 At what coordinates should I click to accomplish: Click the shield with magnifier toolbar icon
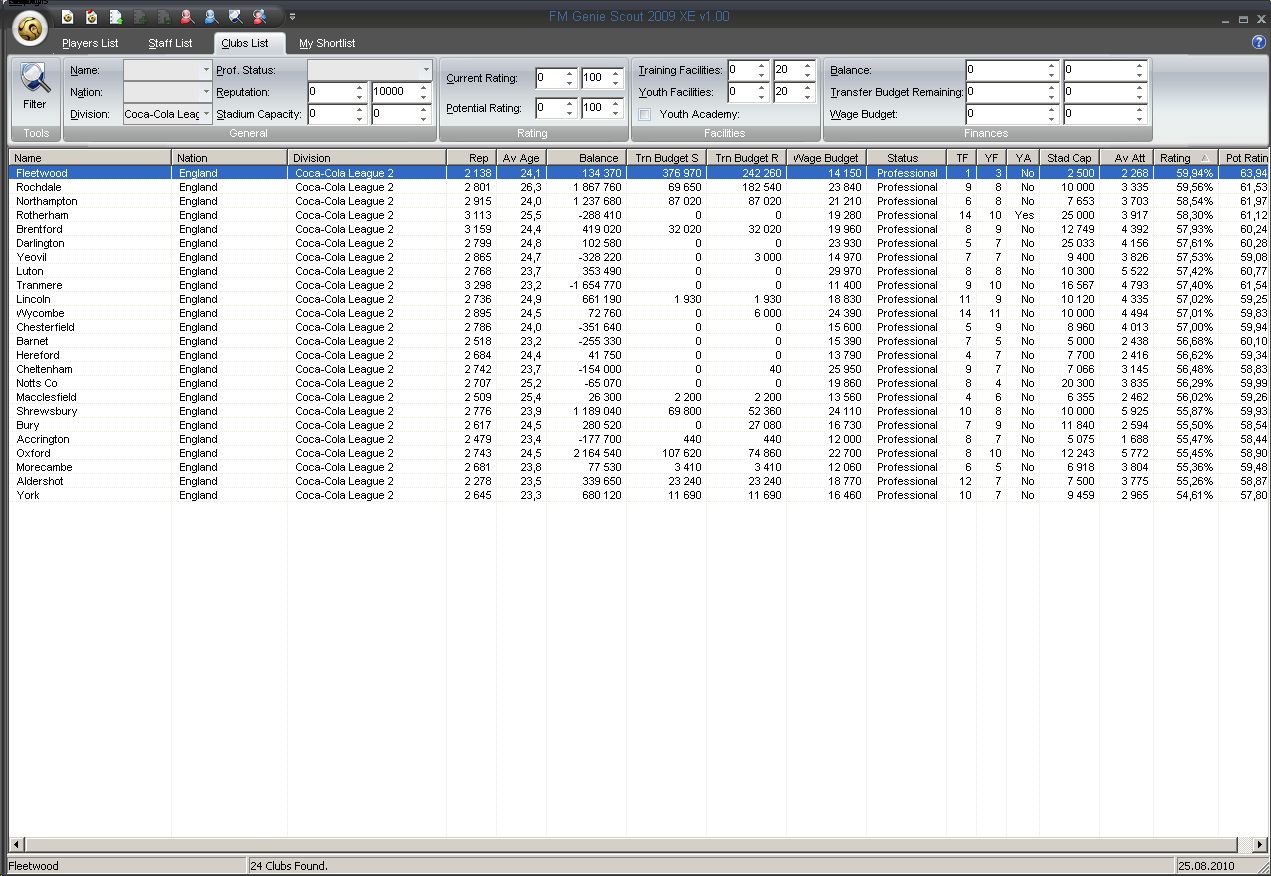(x=235, y=16)
